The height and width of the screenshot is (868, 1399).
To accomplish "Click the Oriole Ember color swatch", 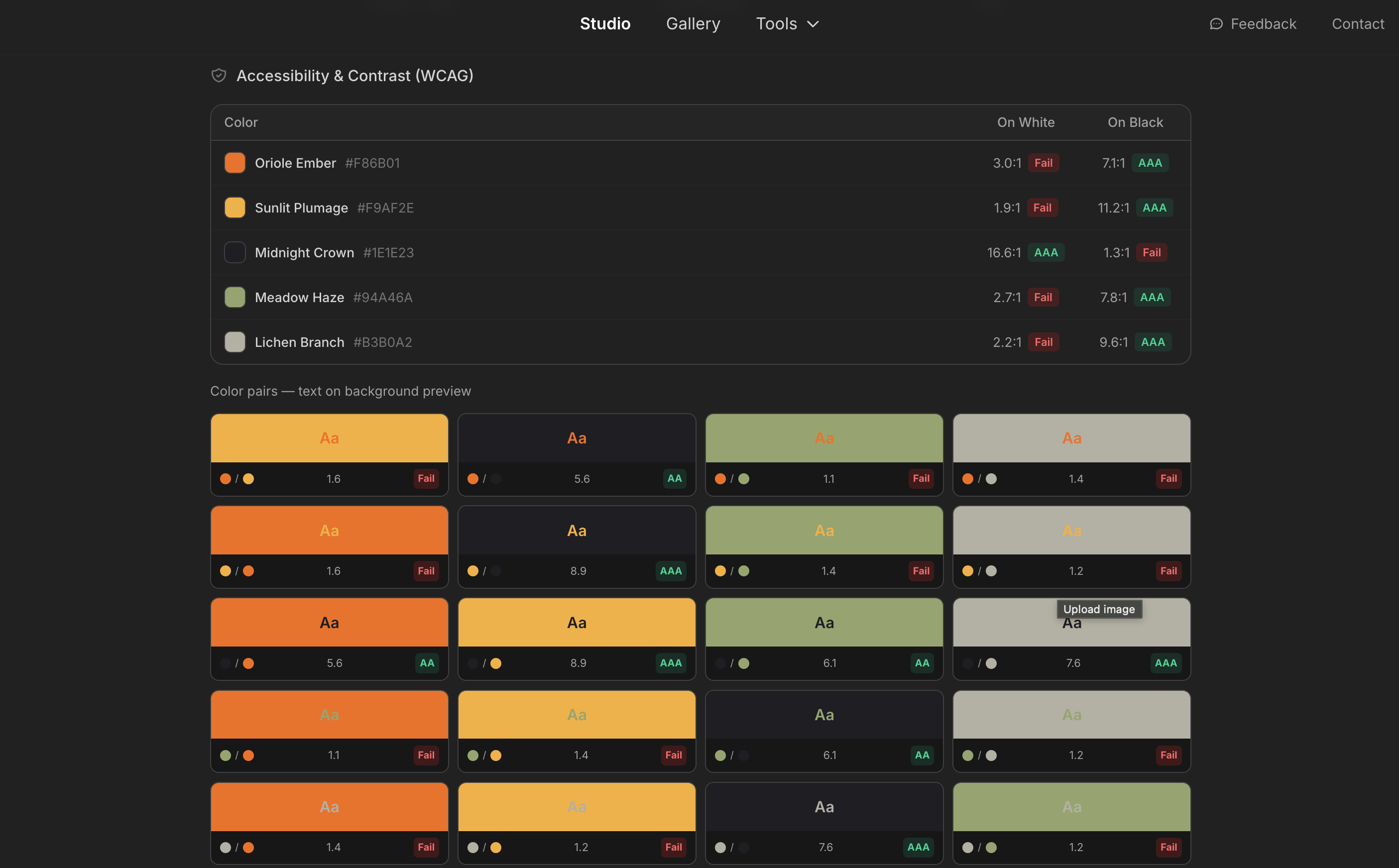I will coord(235,163).
